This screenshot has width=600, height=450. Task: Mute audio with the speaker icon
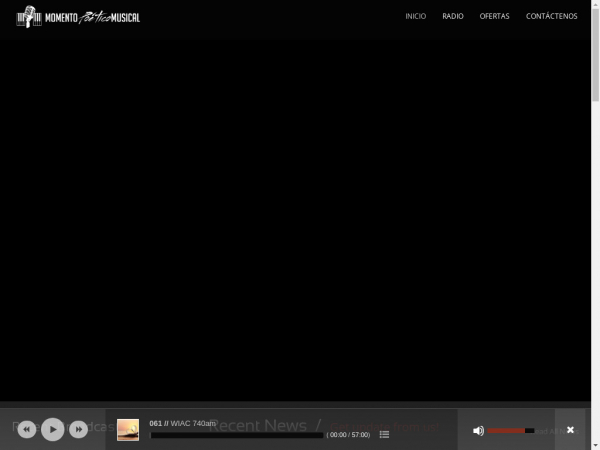(x=478, y=431)
